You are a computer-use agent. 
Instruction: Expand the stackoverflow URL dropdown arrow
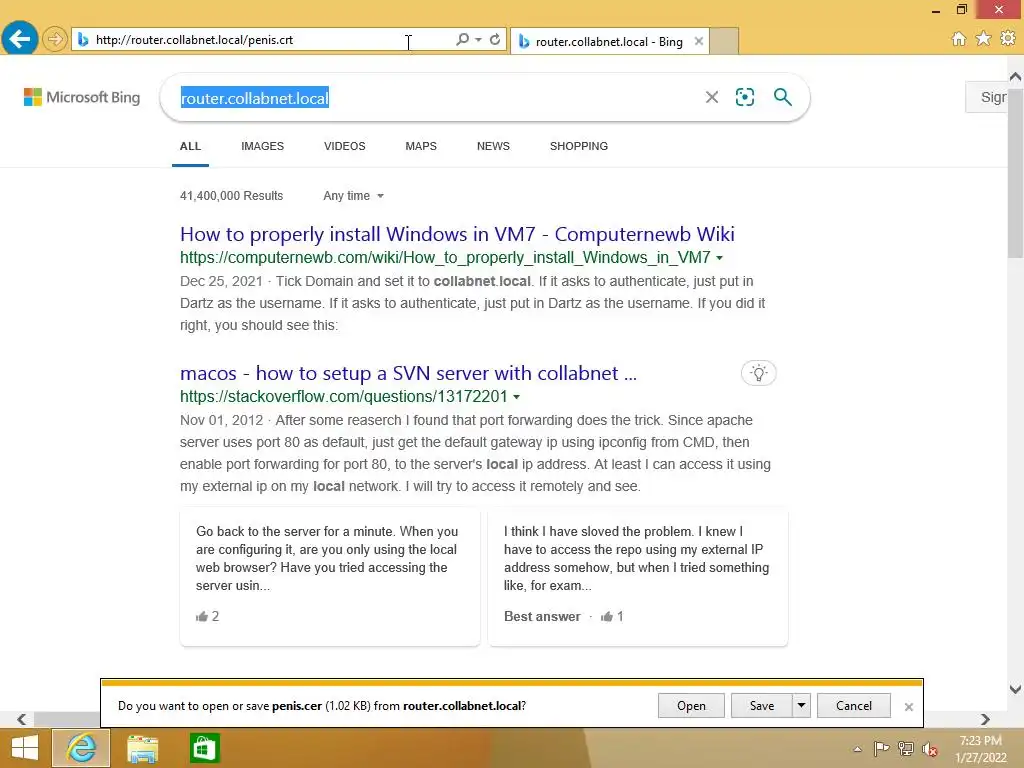coord(517,397)
